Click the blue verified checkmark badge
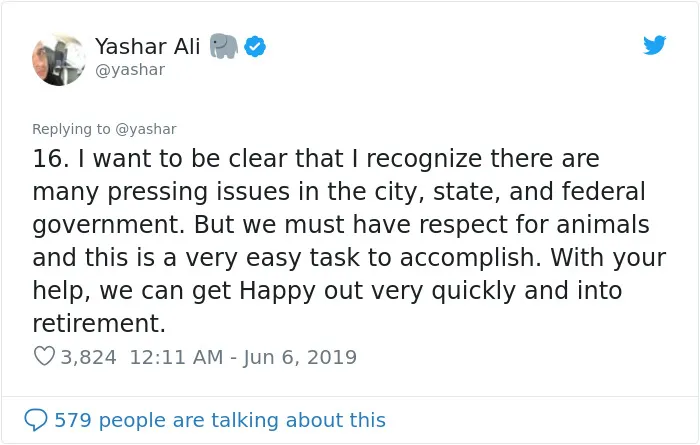Viewport: 700px width, 445px height. click(255, 46)
